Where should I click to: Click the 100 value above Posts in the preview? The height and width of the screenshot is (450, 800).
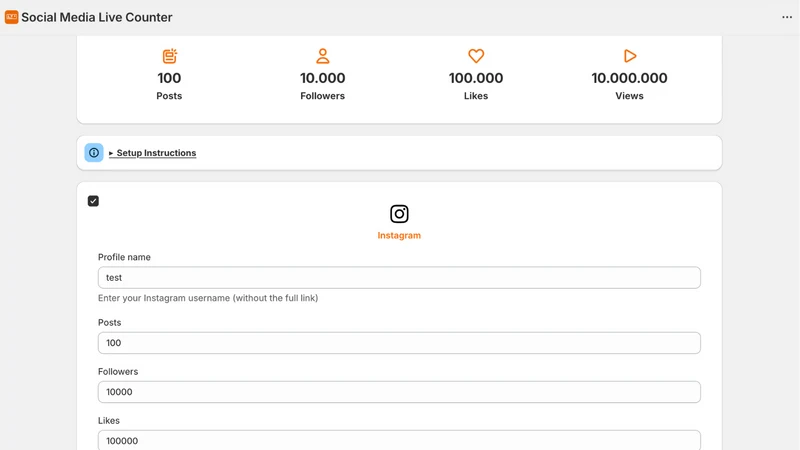tap(169, 78)
